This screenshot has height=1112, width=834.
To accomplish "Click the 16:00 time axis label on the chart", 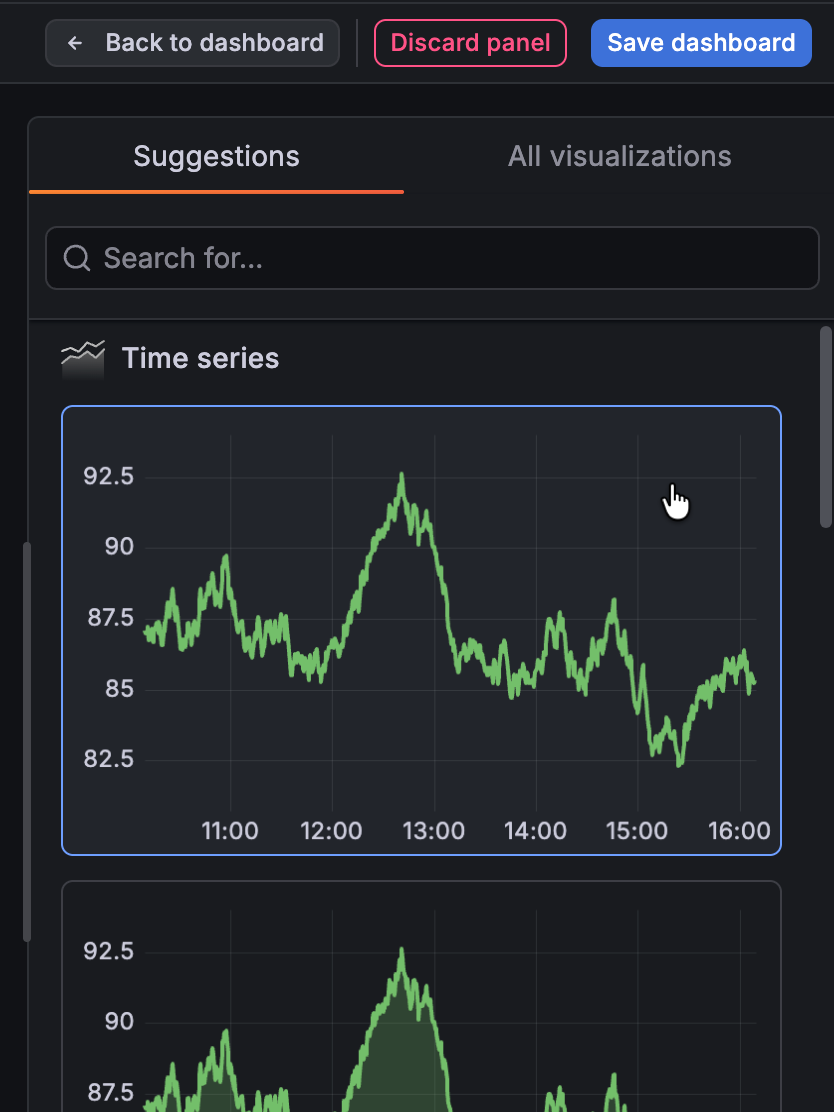I will tap(739, 830).
